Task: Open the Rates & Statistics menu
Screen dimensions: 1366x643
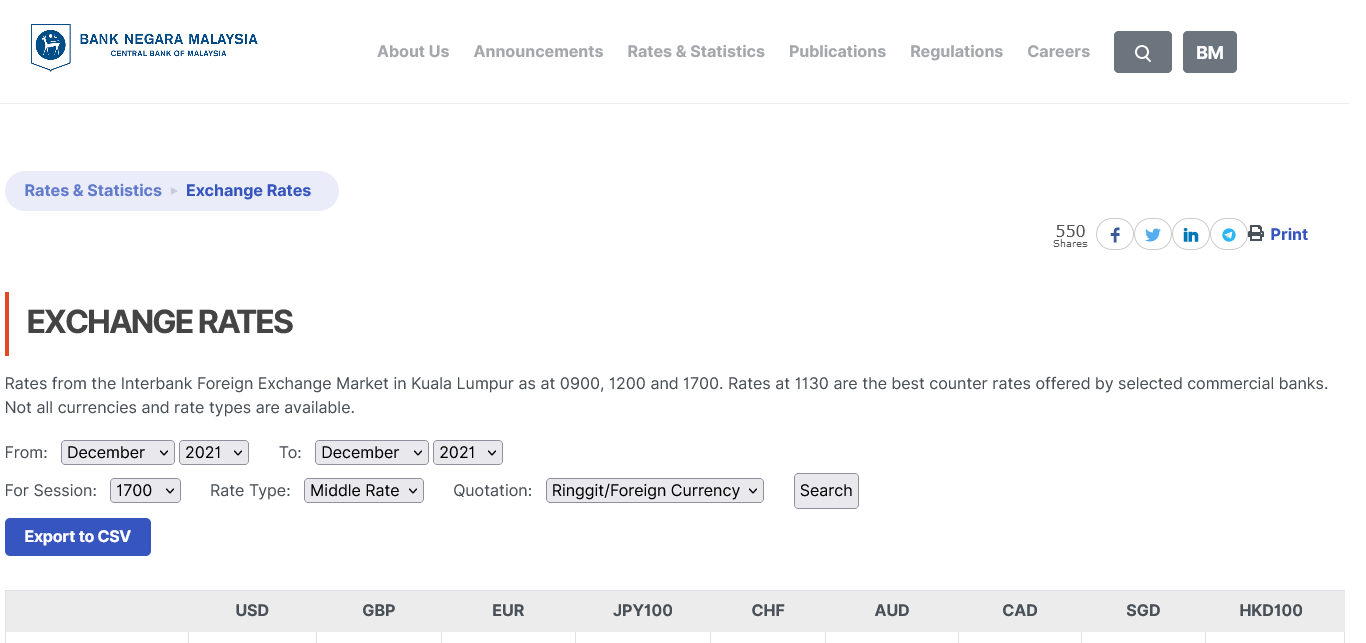Action: [x=696, y=51]
